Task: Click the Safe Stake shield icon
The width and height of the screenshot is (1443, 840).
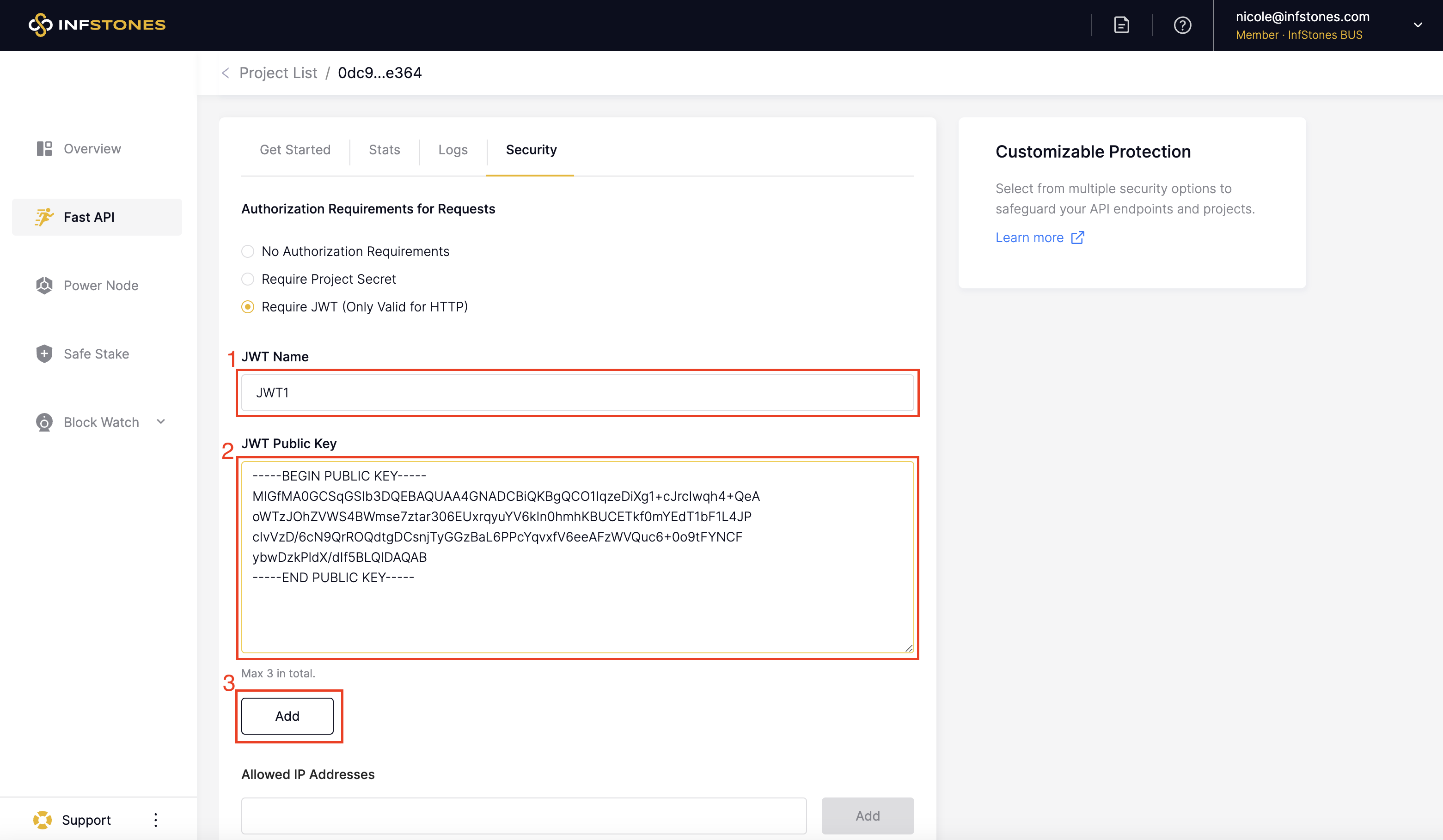Action: (44, 354)
